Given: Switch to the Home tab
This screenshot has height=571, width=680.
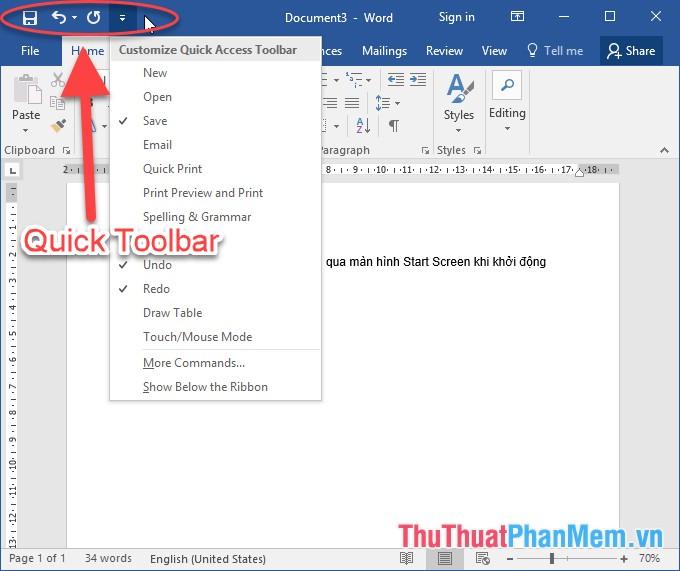Looking at the screenshot, I should (x=87, y=51).
